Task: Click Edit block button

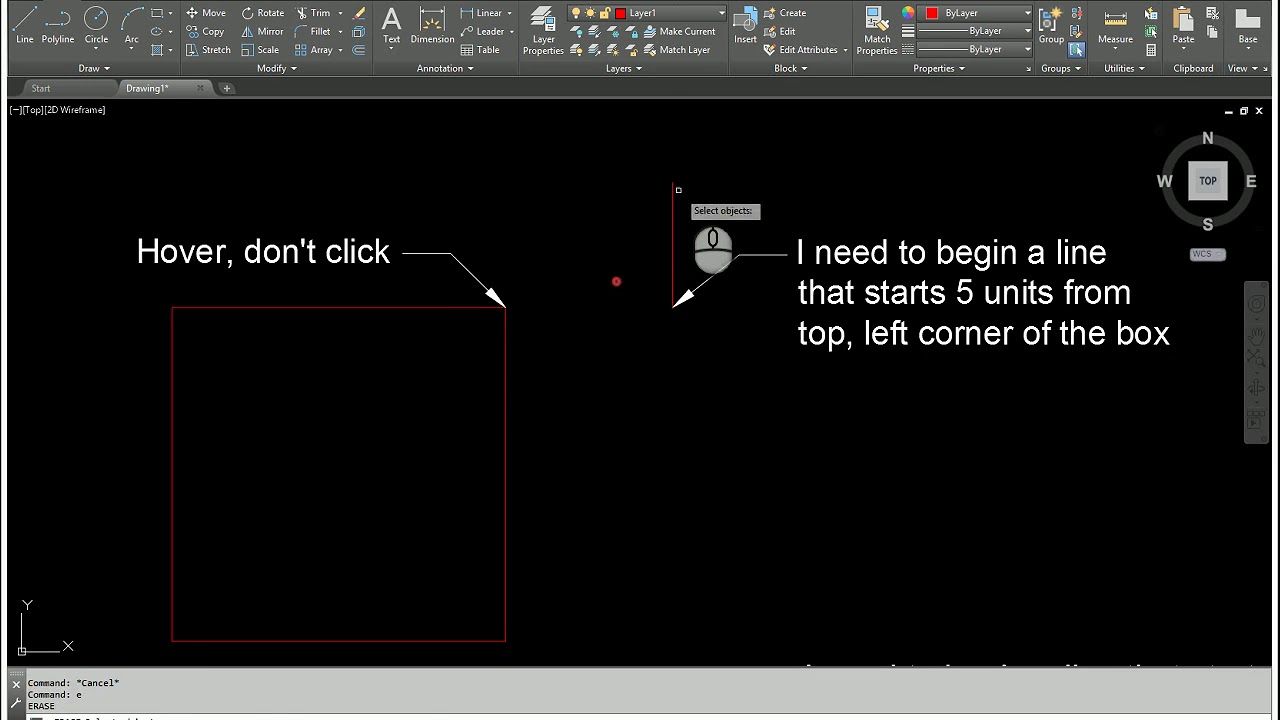Action: click(x=779, y=31)
